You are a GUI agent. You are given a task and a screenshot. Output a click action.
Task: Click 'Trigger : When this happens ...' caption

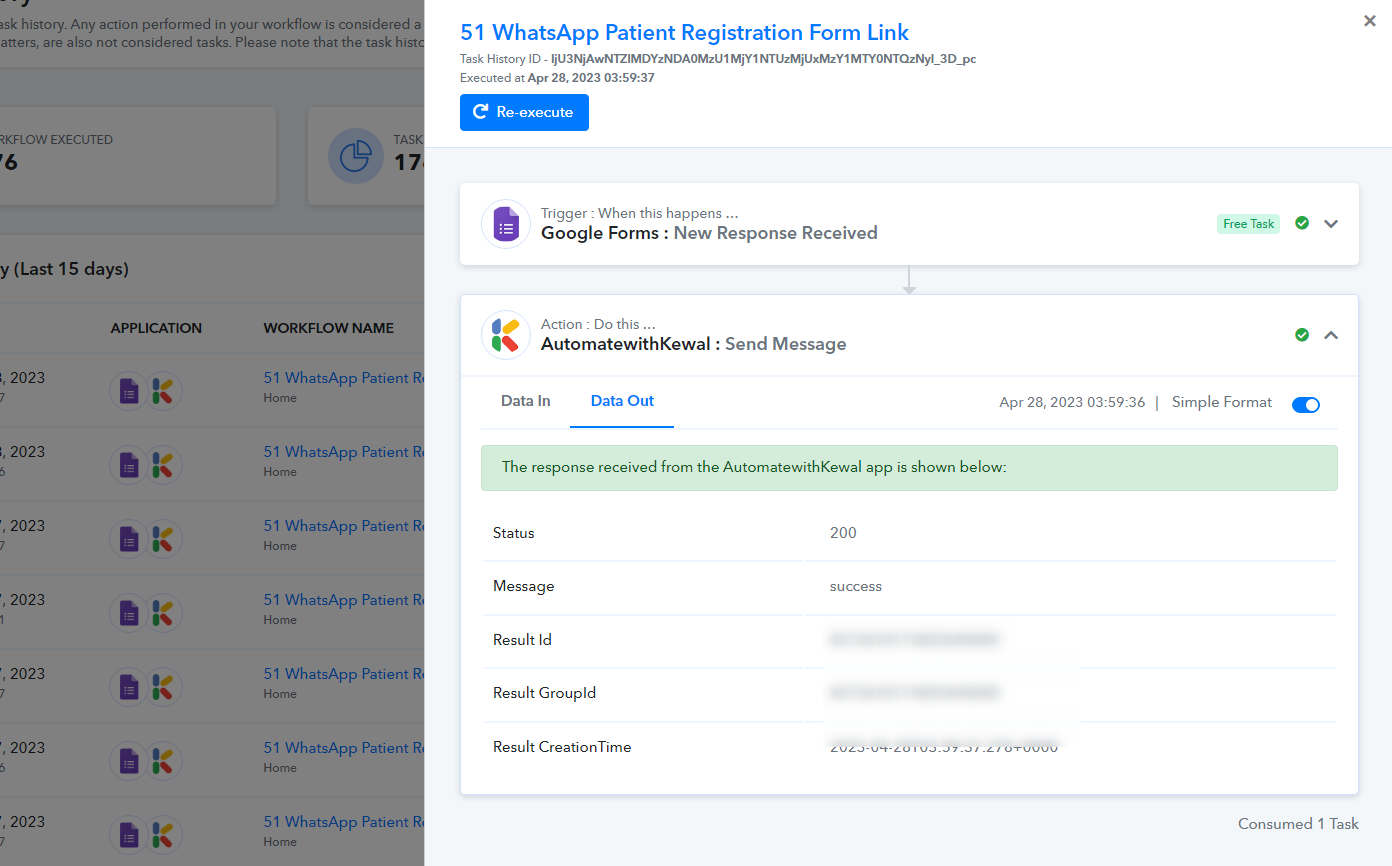[640, 213]
